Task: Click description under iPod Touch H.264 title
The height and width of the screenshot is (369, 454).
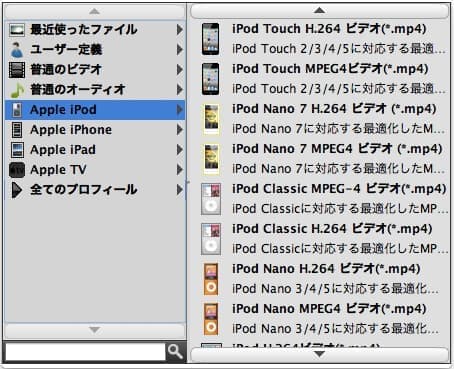Action: (x=339, y=49)
